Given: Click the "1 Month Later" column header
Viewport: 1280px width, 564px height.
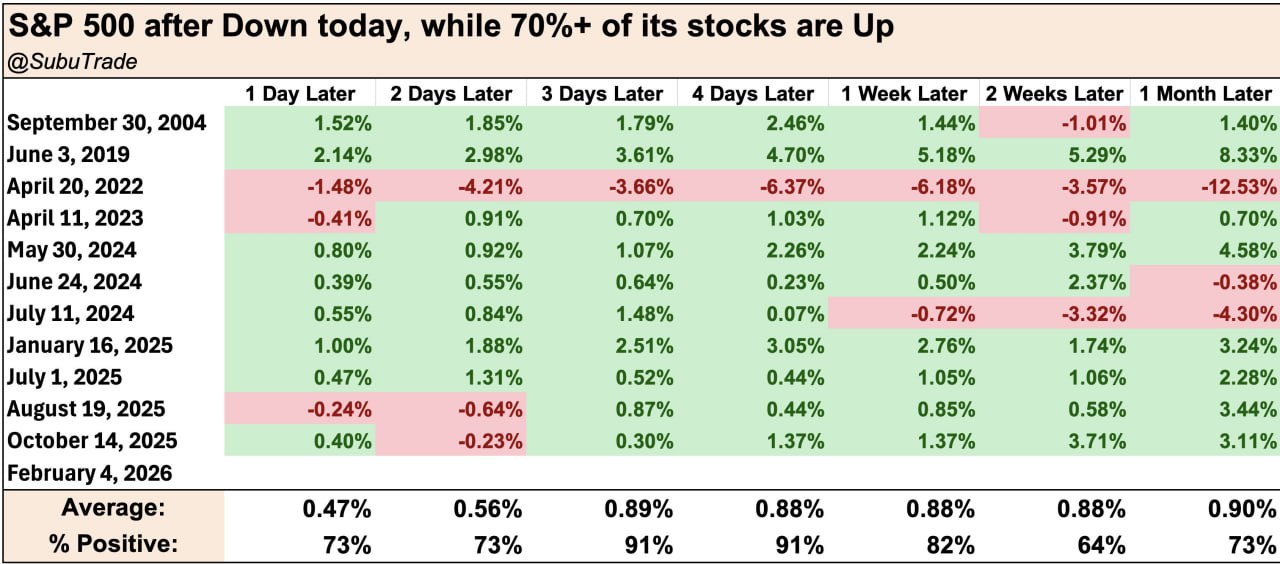Looking at the screenshot, I should [1205, 94].
